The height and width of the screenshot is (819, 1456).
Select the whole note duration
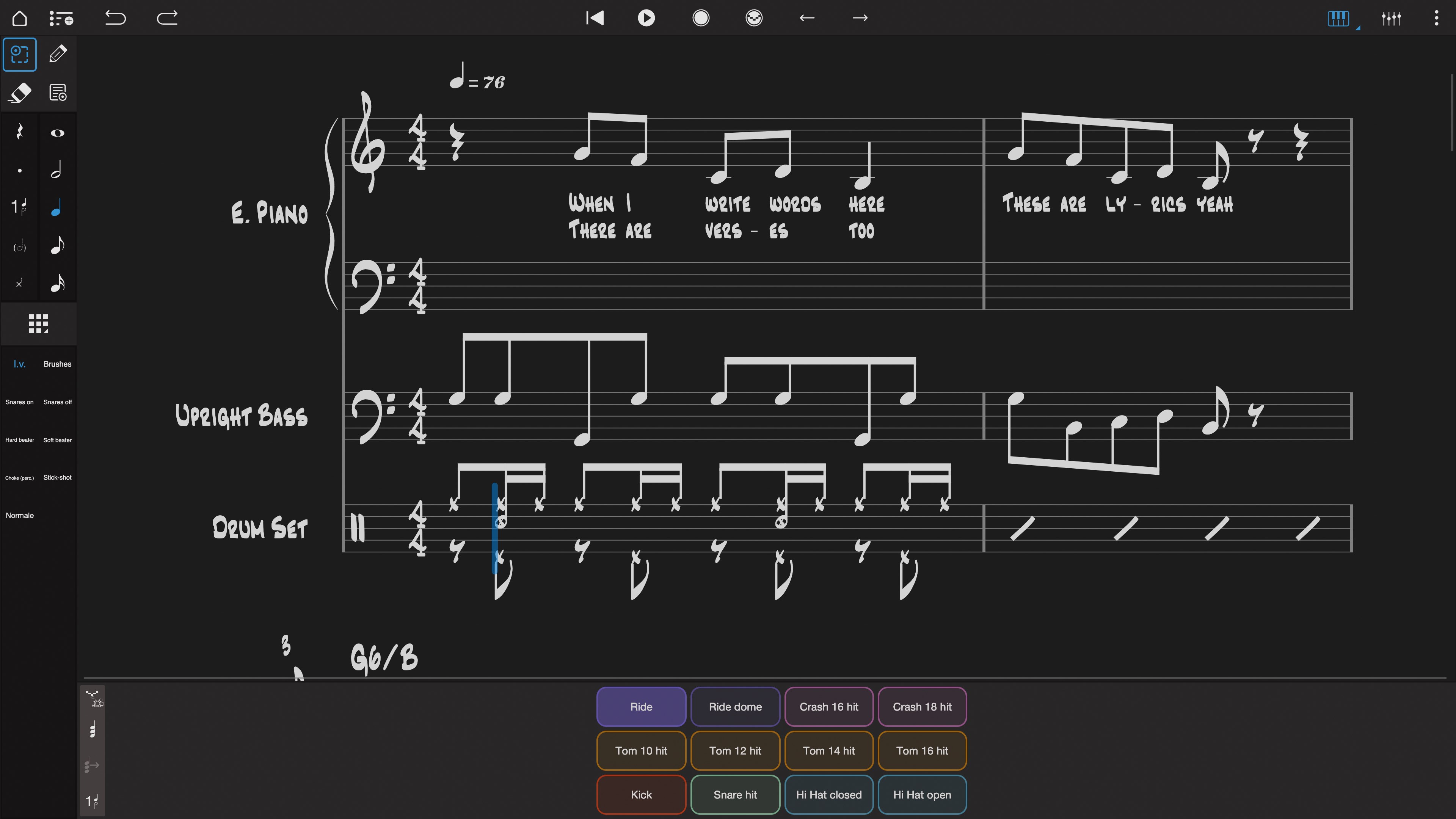[57, 133]
